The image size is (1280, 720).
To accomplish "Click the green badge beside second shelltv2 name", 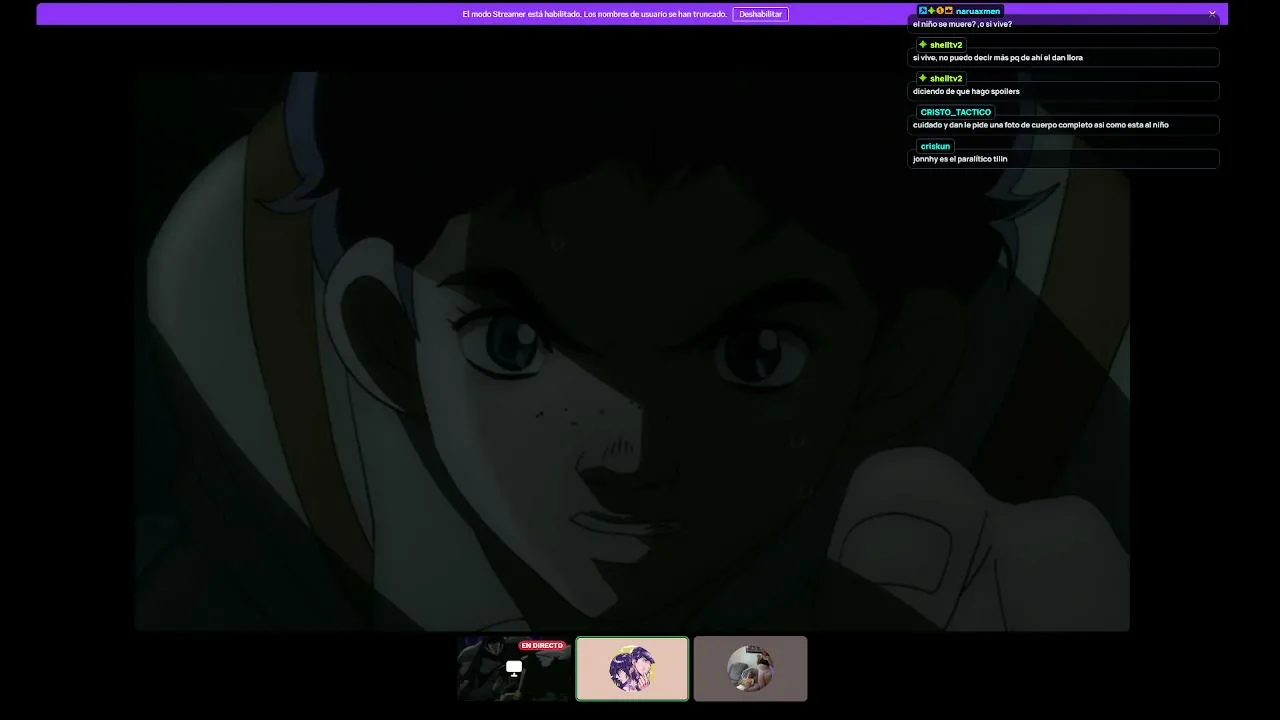I will coord(923,79).
